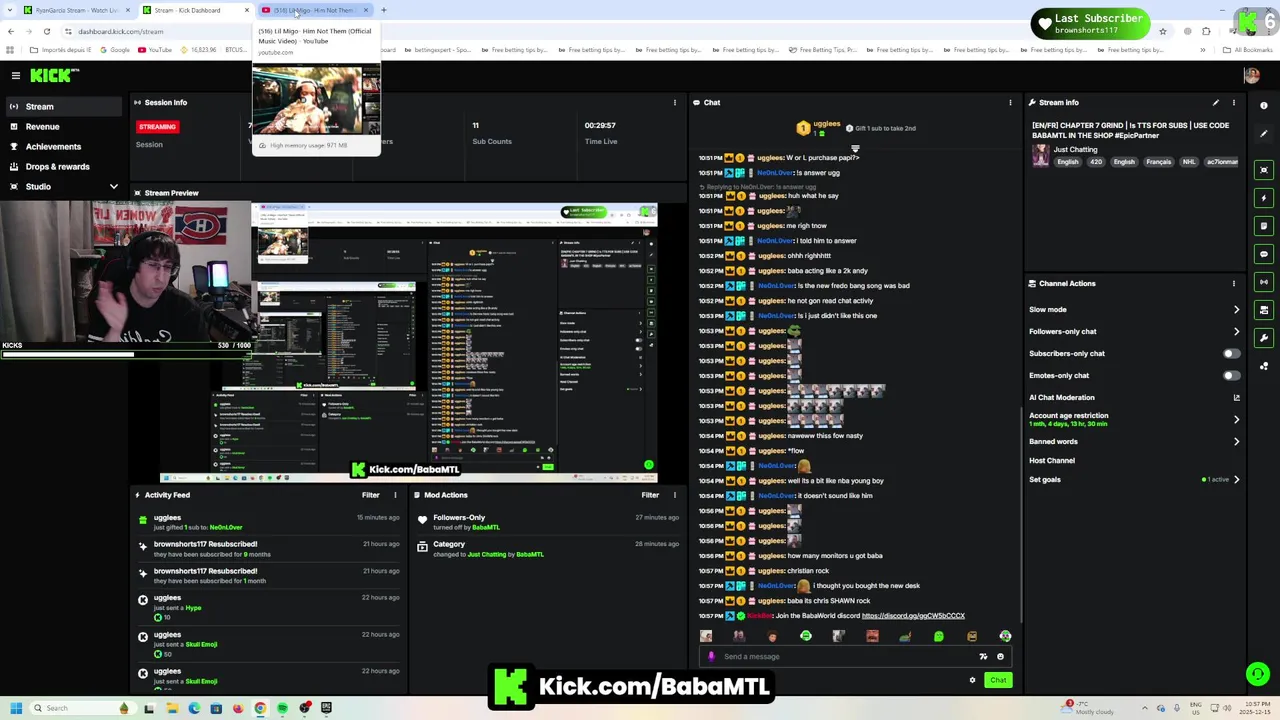Image resolution: width=1280 pixels, height=720 pixels.
Task: Open the YouTube bookmark
Action: [155, 50]
